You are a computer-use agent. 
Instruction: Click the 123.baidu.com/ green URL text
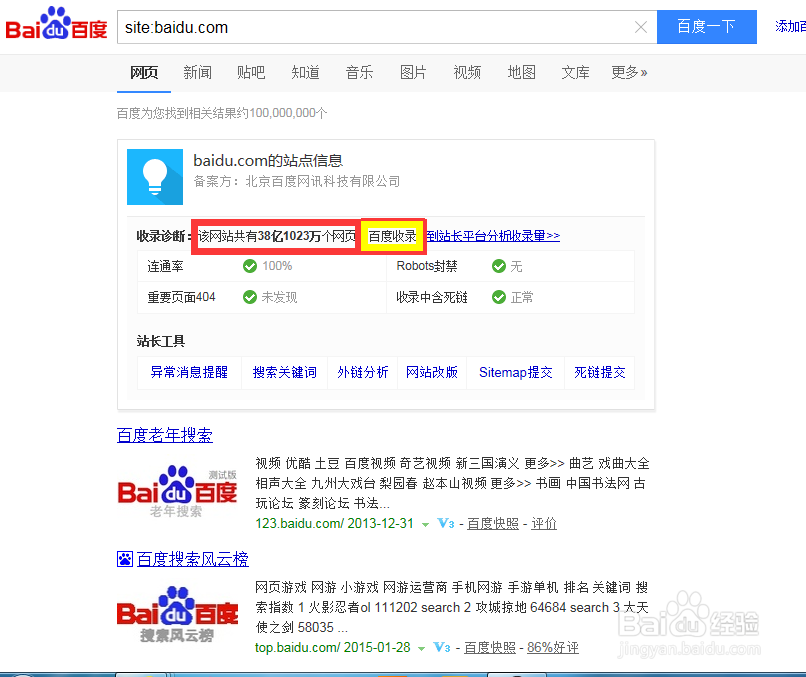coord(300,523)
